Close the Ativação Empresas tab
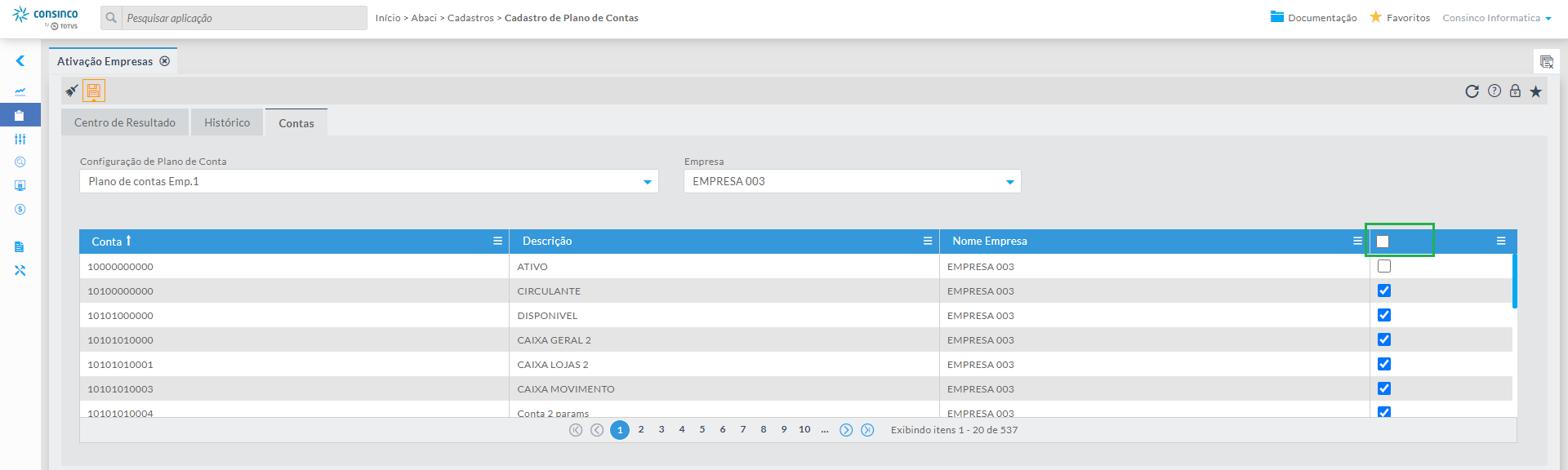The height and width of the screenshot is (470, 1568). pyautogui.click(x=165, y=61)
